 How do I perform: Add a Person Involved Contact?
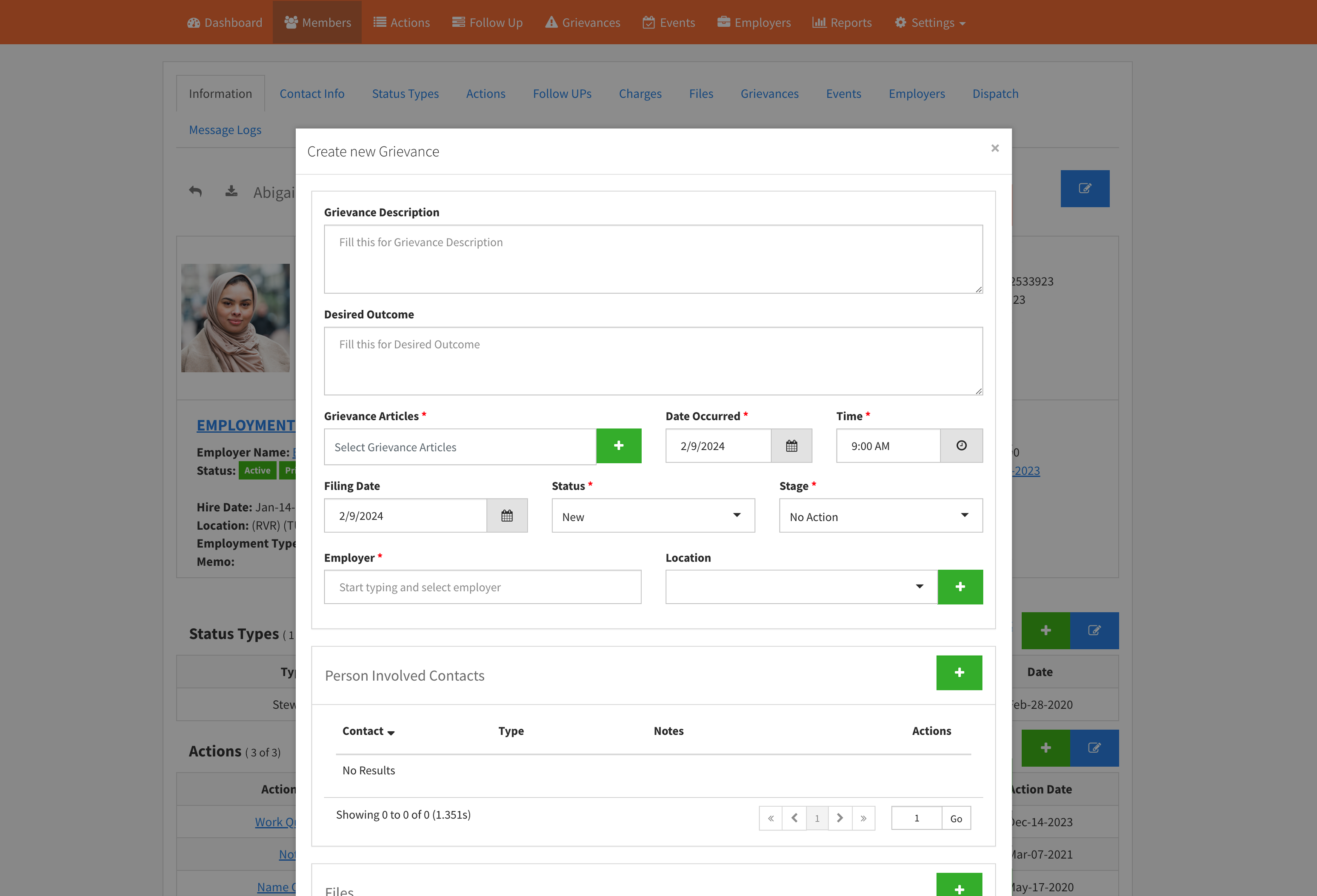coord(959,673)
